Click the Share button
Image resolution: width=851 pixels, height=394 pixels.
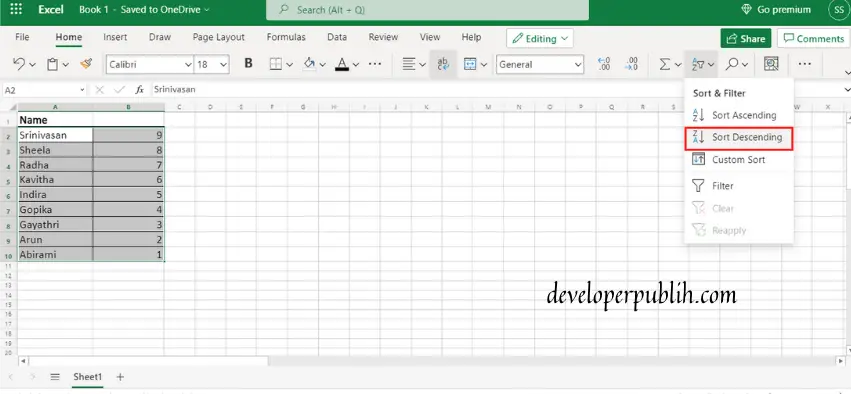[x=746, y=39]
